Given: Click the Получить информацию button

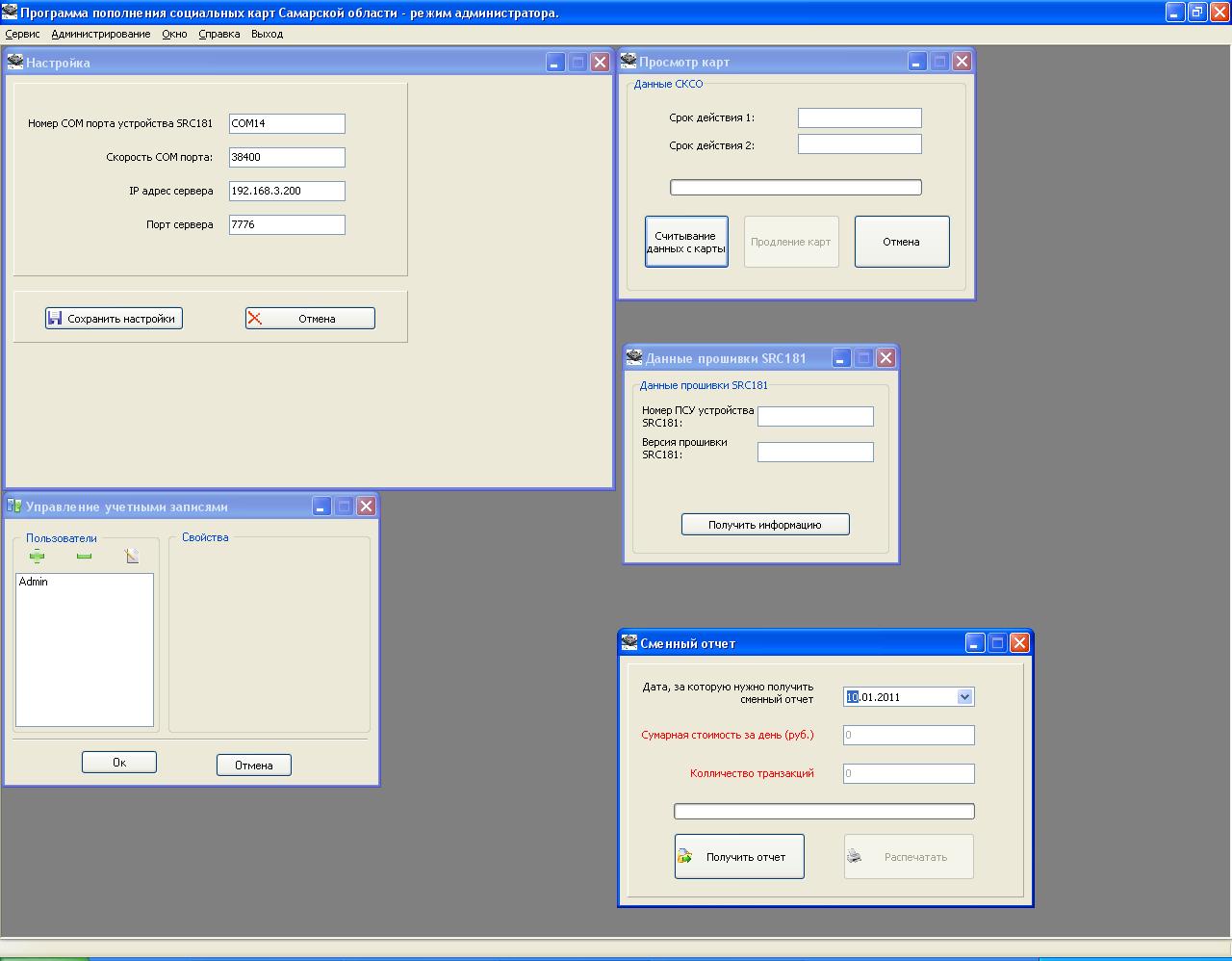Looking at the screenshot, I should (x=765, y=525).
